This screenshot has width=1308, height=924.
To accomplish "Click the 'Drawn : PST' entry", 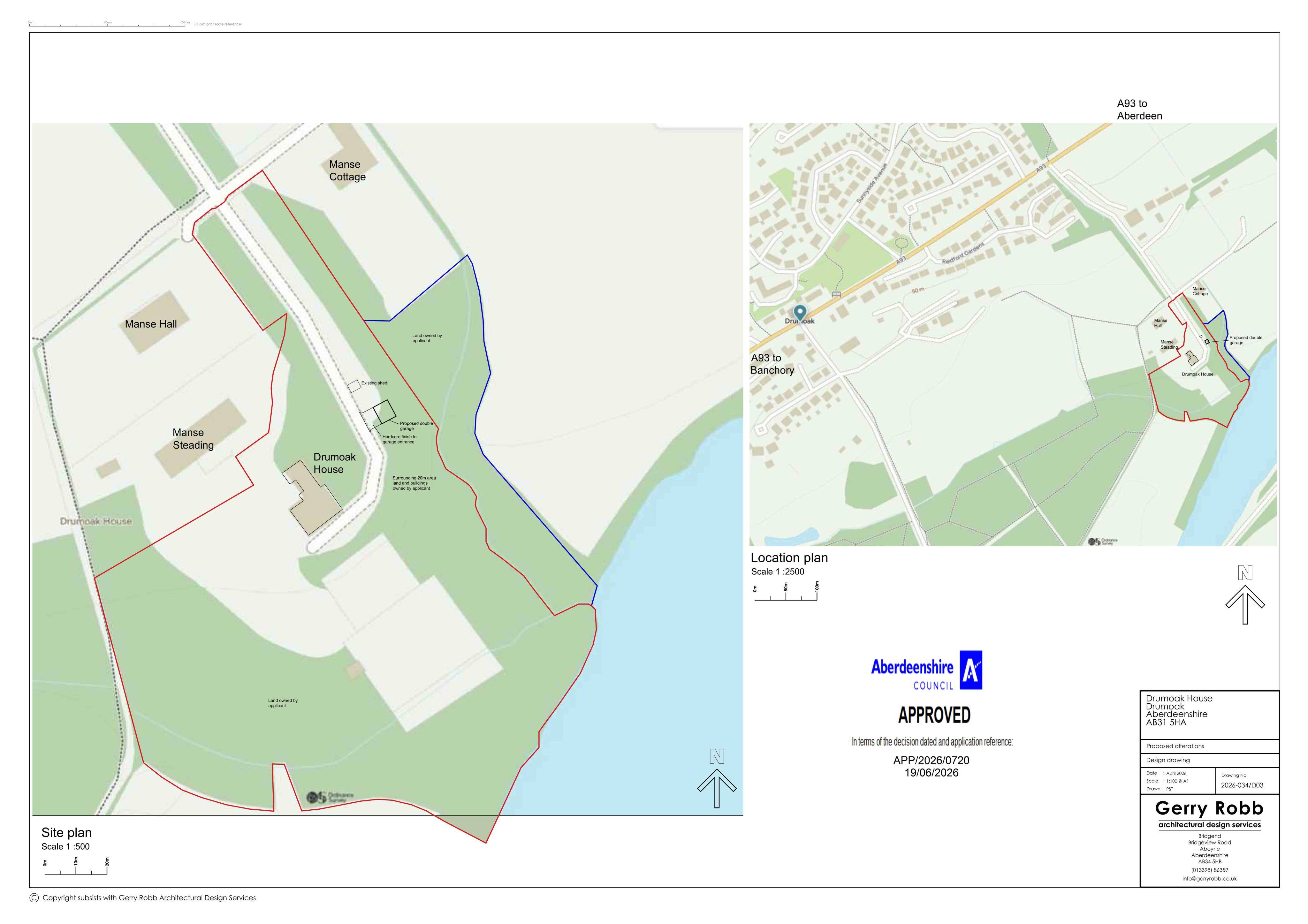I will [x=1159, y=789].
